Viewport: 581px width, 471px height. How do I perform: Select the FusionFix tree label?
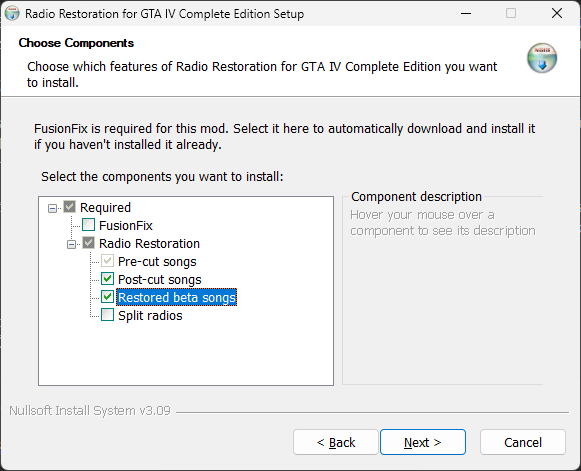pos(126,225)
